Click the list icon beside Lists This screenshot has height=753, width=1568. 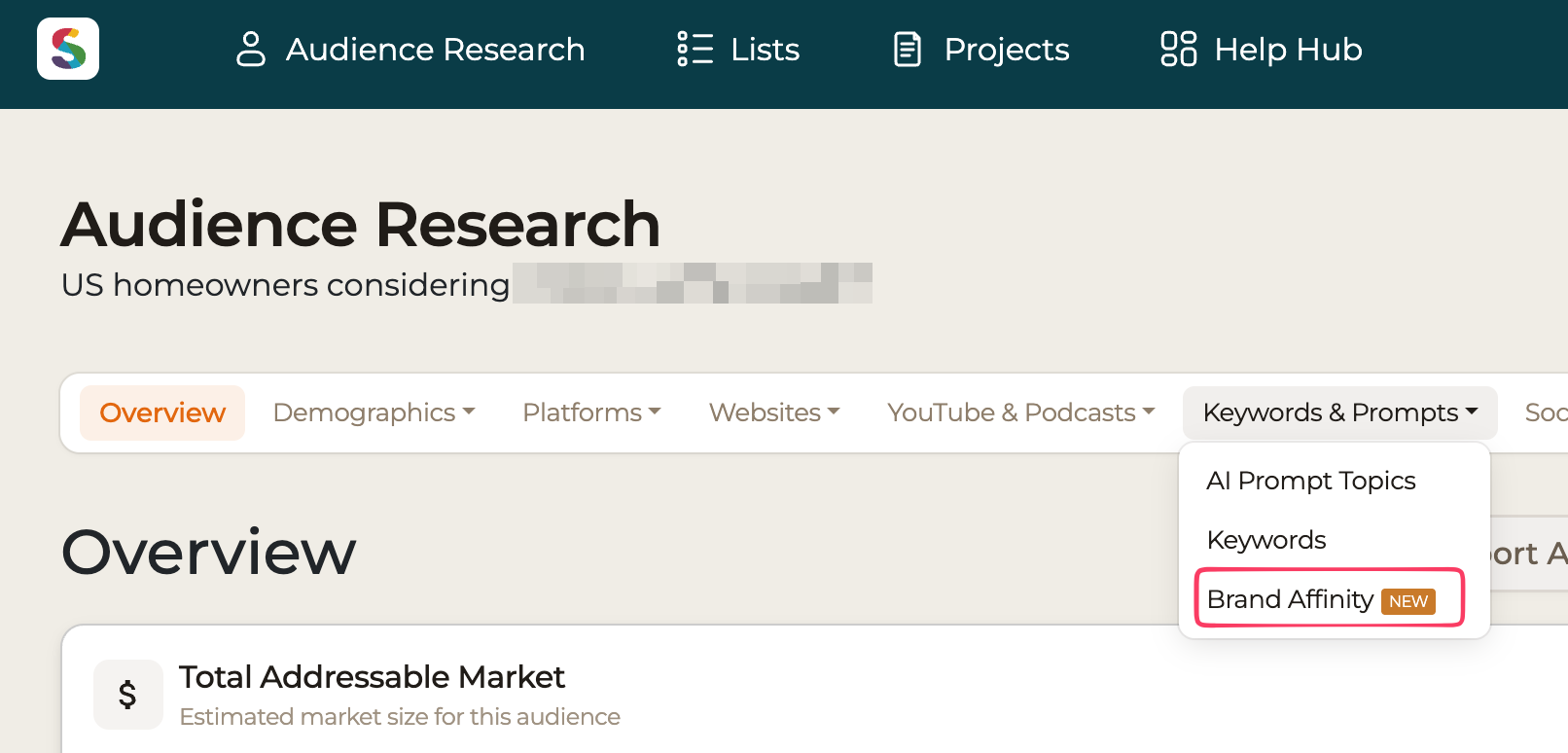[695, 49]
